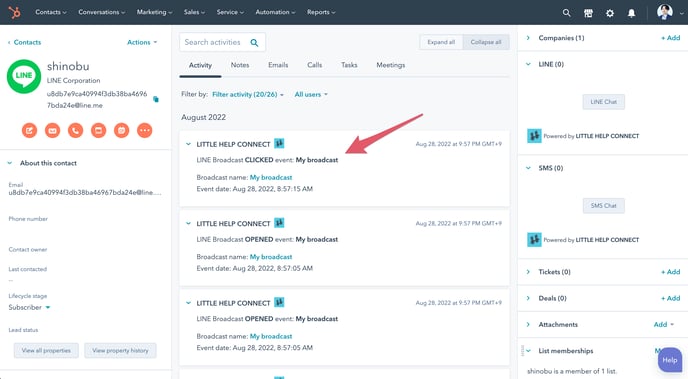Click the orange phone call icon
Image resolution: width=688 pixels, height=379 pixels.
(x=75, y=130)
